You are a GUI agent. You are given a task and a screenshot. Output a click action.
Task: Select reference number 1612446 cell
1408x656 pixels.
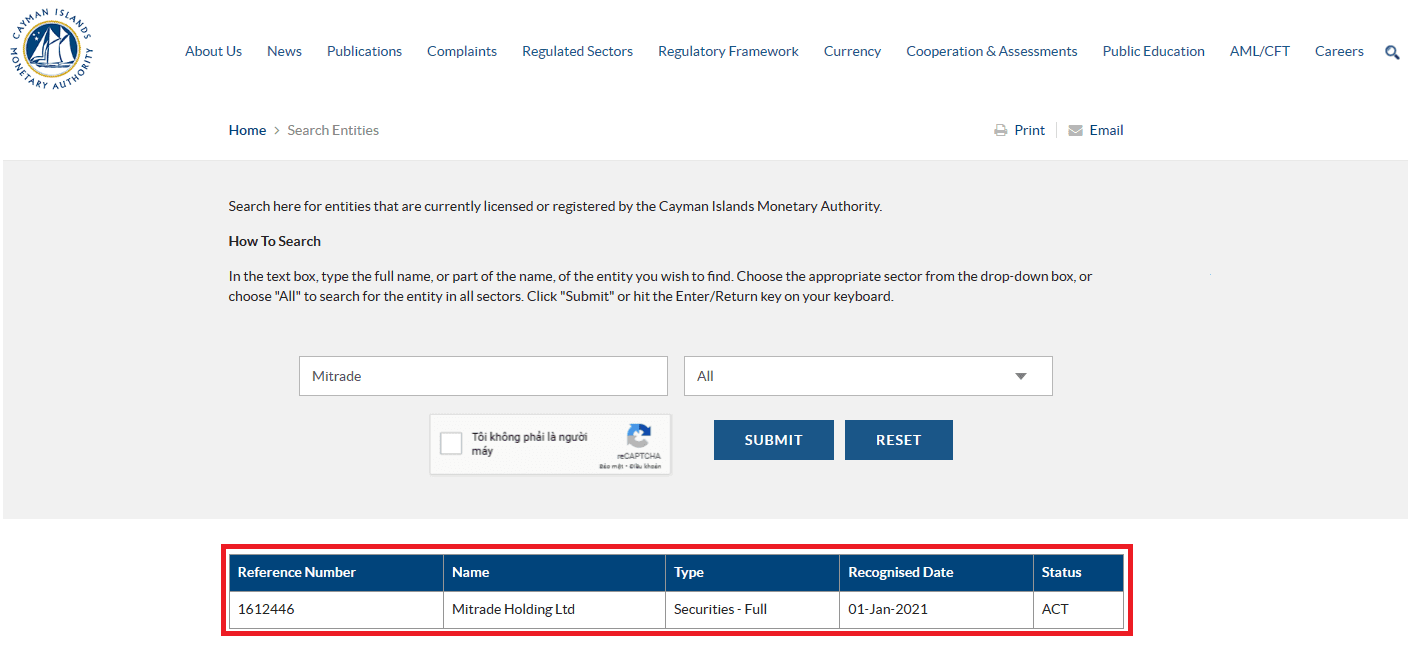pos(336,609)
